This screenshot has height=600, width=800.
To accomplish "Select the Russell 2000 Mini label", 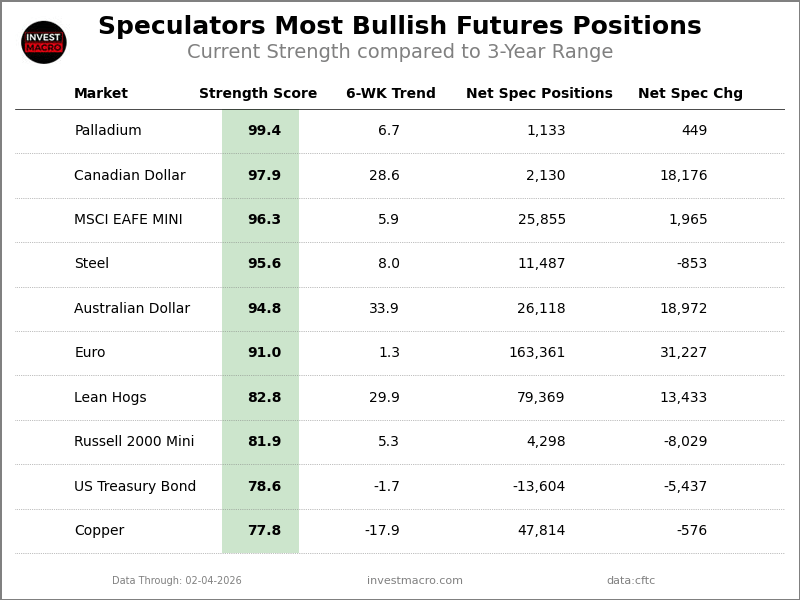I will pyautogui.click(x=134, y=442).
